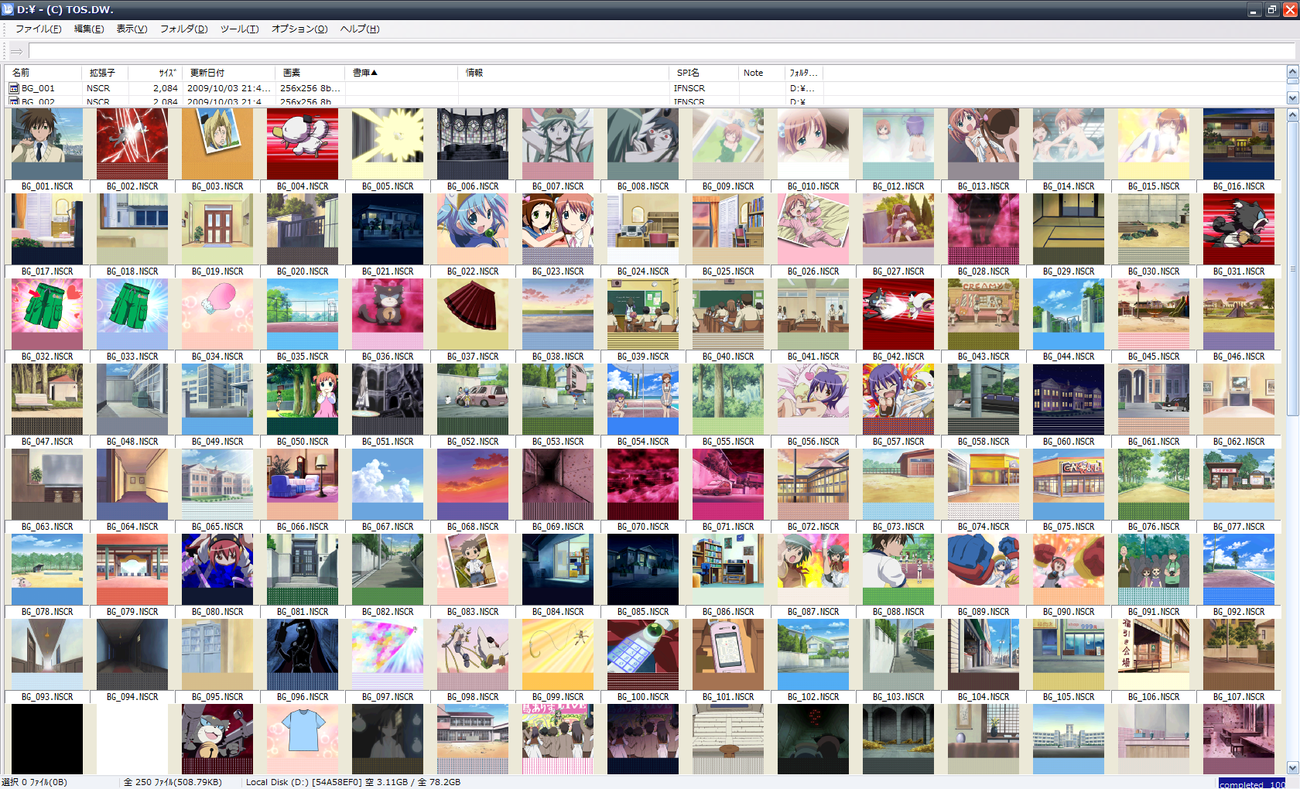The width and height of the screenshot is (1300, 789).
Task: Click the application icon in title bar
Action: tap(8, 9)
